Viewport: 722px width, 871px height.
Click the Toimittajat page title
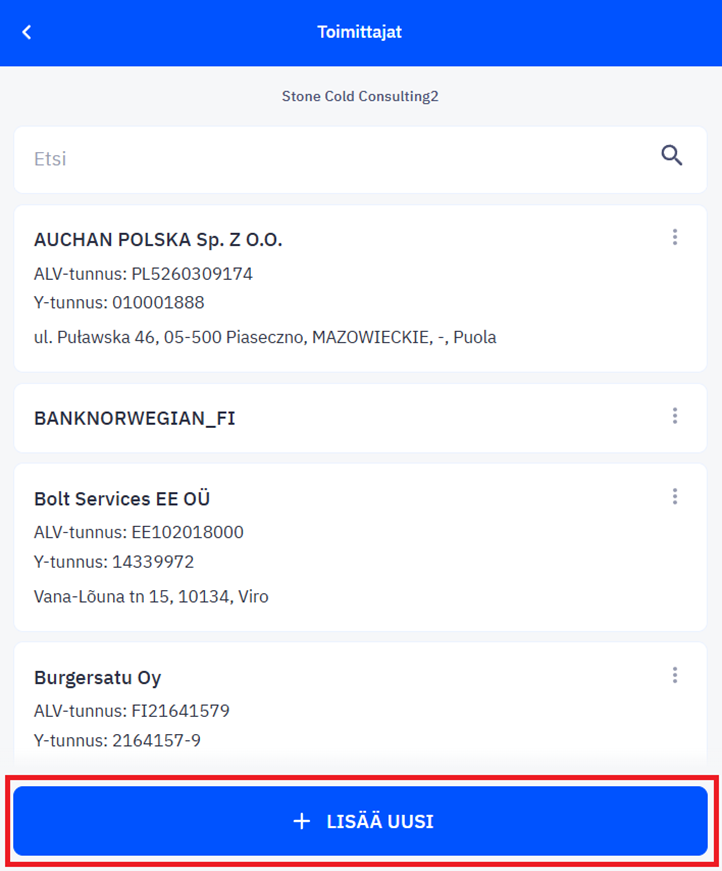point(360,32)
